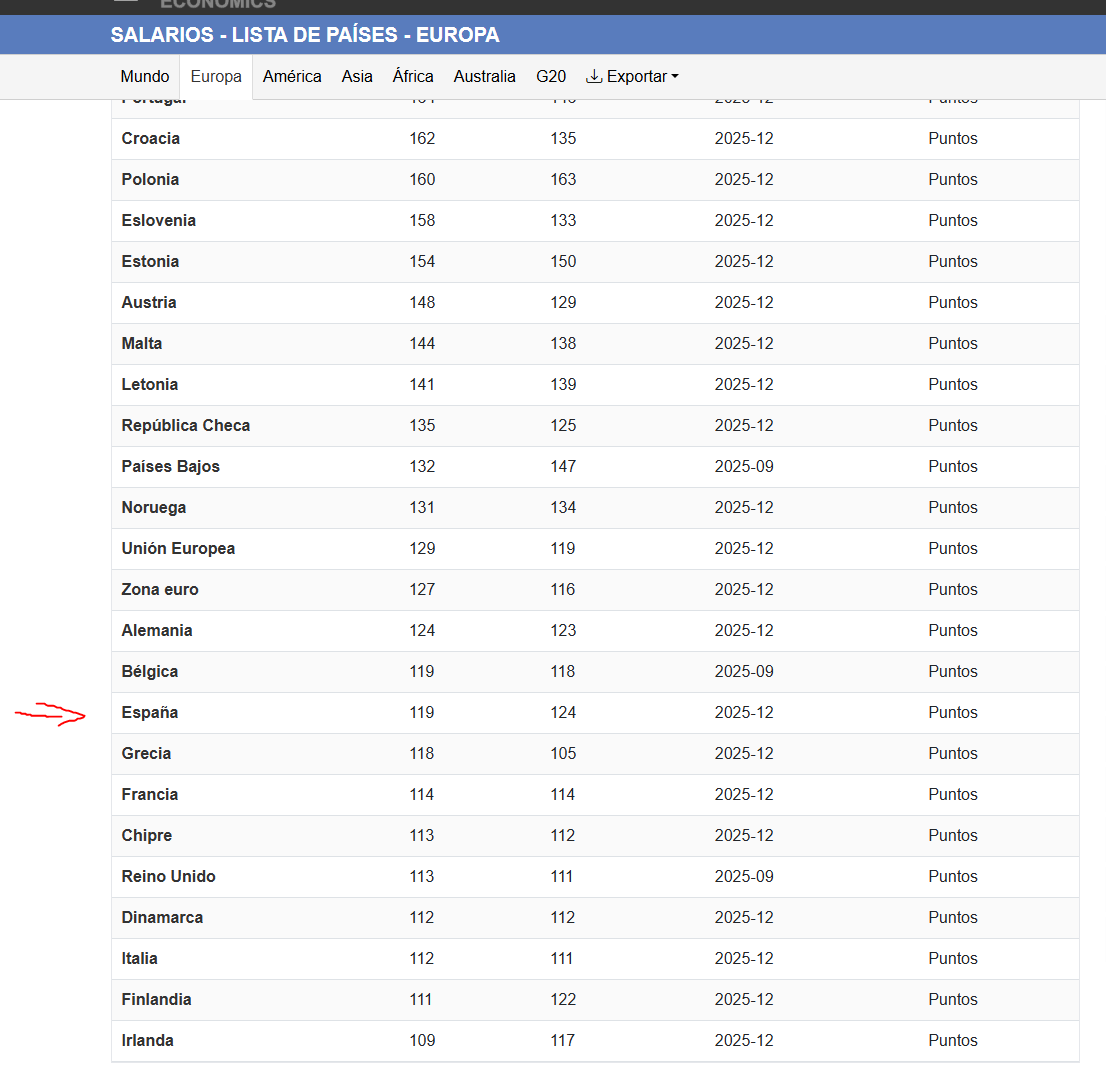Open the Finlandia country link

click(157, 998)
